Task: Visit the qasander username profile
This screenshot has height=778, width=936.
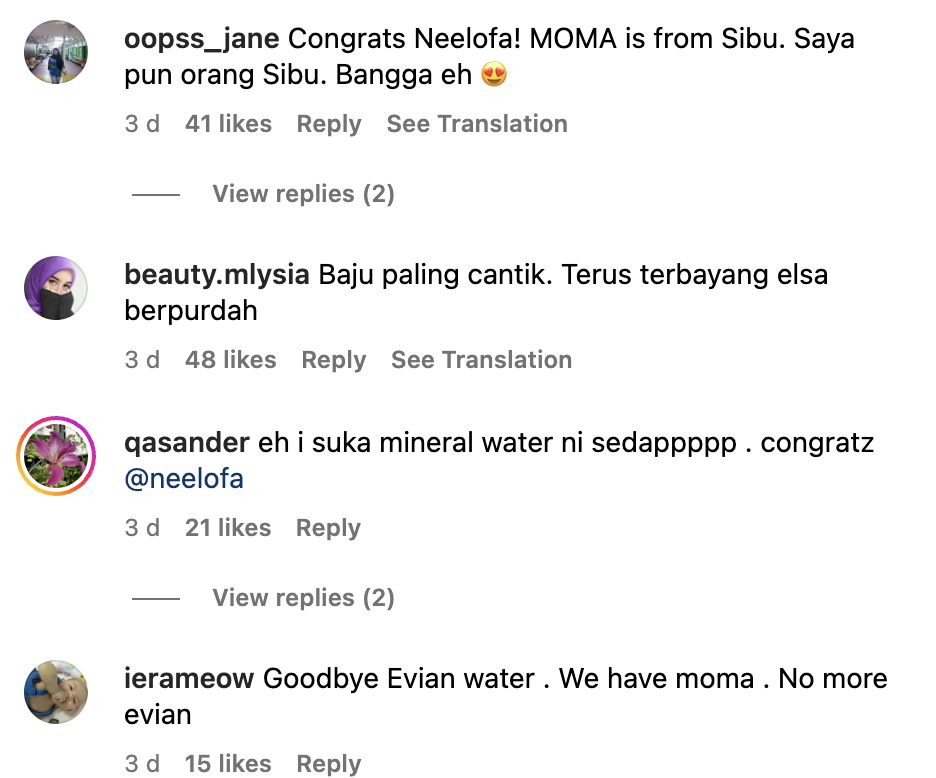Action: tap(187, 443)
